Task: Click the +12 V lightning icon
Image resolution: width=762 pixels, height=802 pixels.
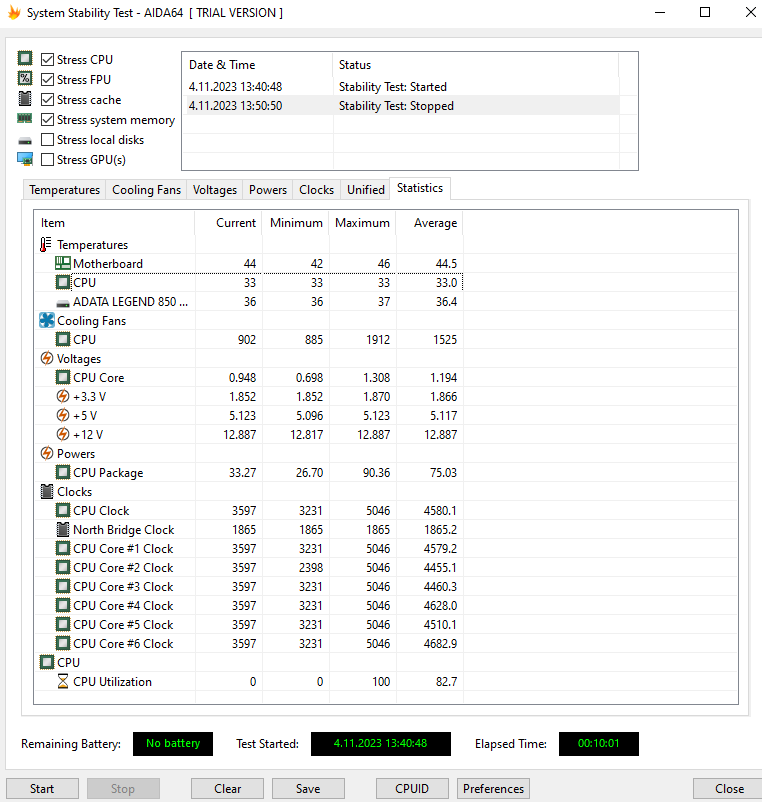Action: click(62, 434)
